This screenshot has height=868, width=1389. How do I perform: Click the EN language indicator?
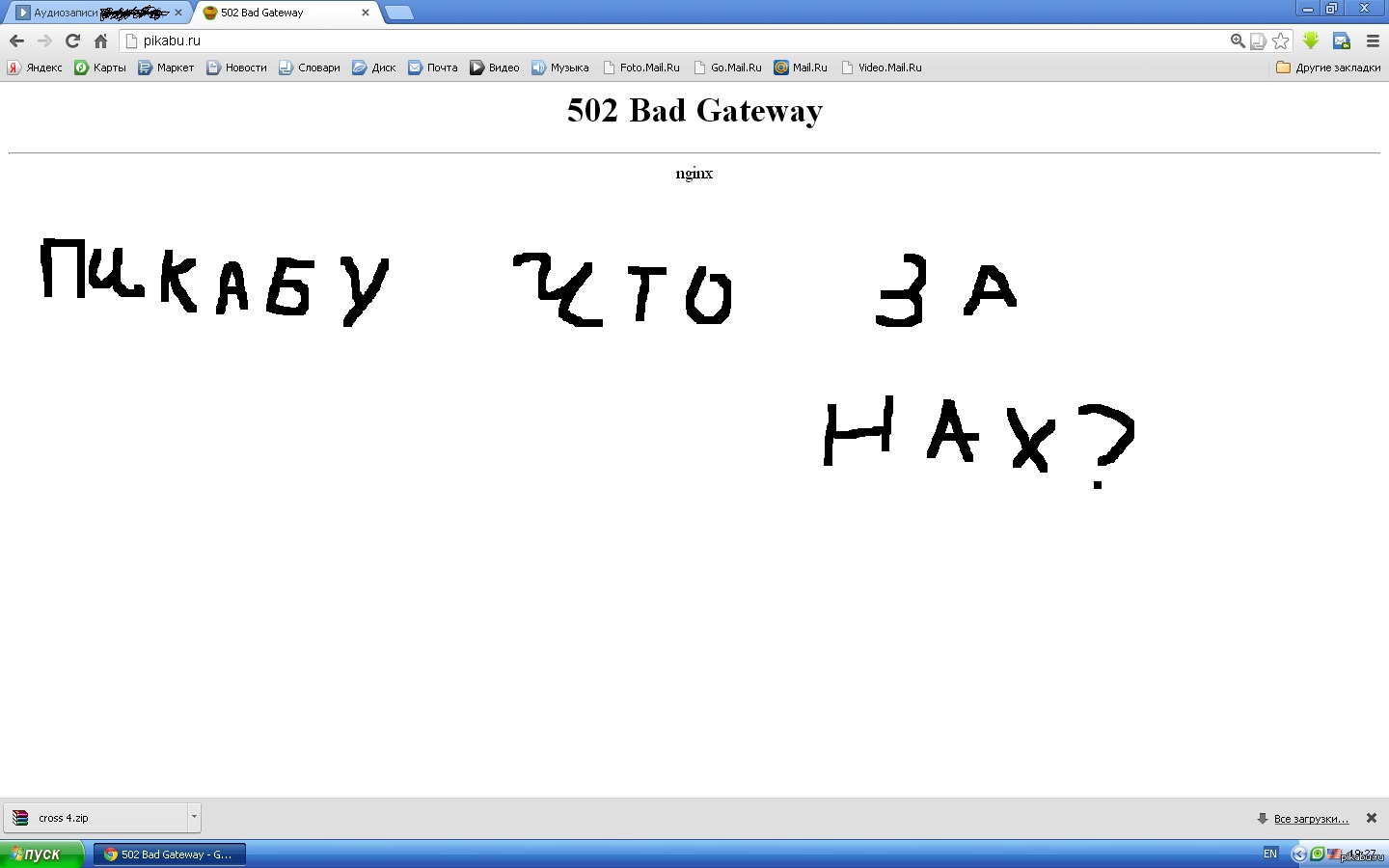[x=1270, y=854]
